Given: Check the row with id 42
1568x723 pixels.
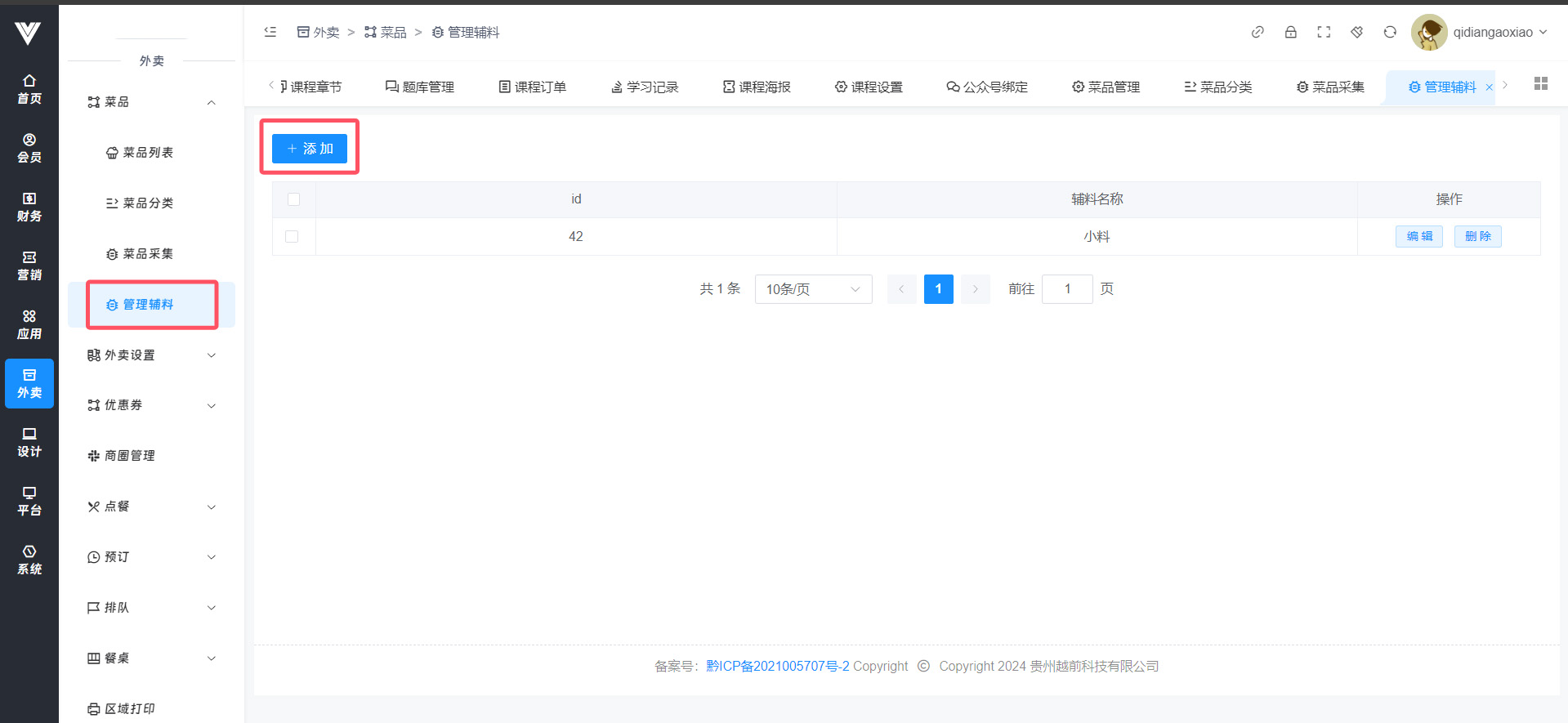Looking at the screenshot, I should coord(292,236).
